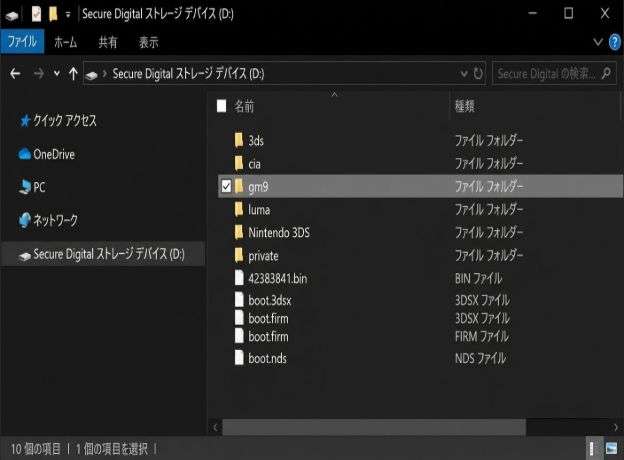Switch to large icons view in status bar

tap(612, 449)
